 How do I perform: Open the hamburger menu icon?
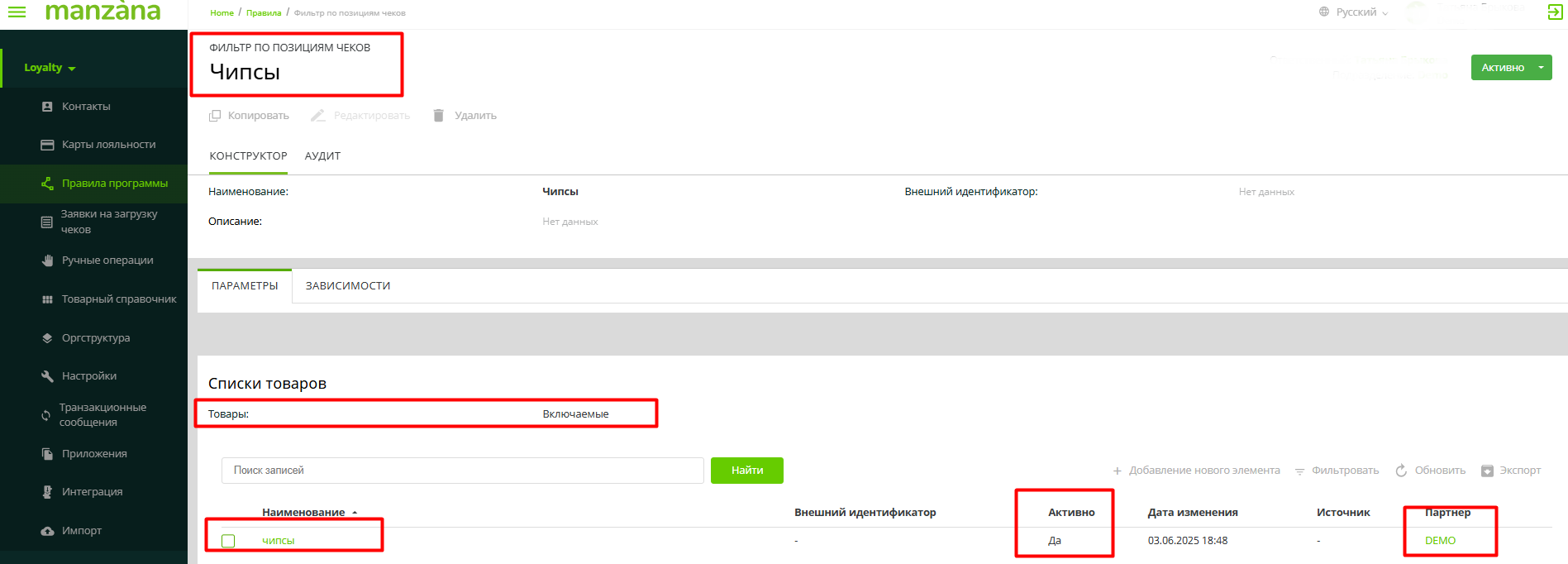pyautogui.click(x=17, y=12)
